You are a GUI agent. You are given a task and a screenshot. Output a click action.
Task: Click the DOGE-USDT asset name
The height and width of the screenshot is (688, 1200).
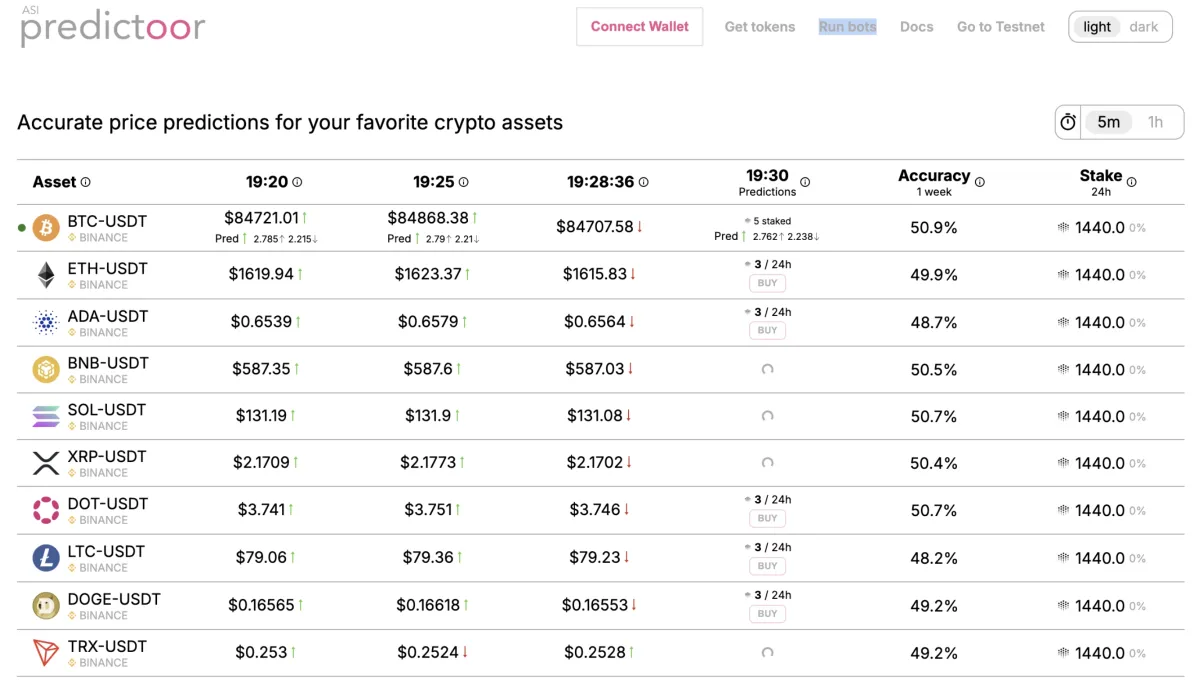114,599
